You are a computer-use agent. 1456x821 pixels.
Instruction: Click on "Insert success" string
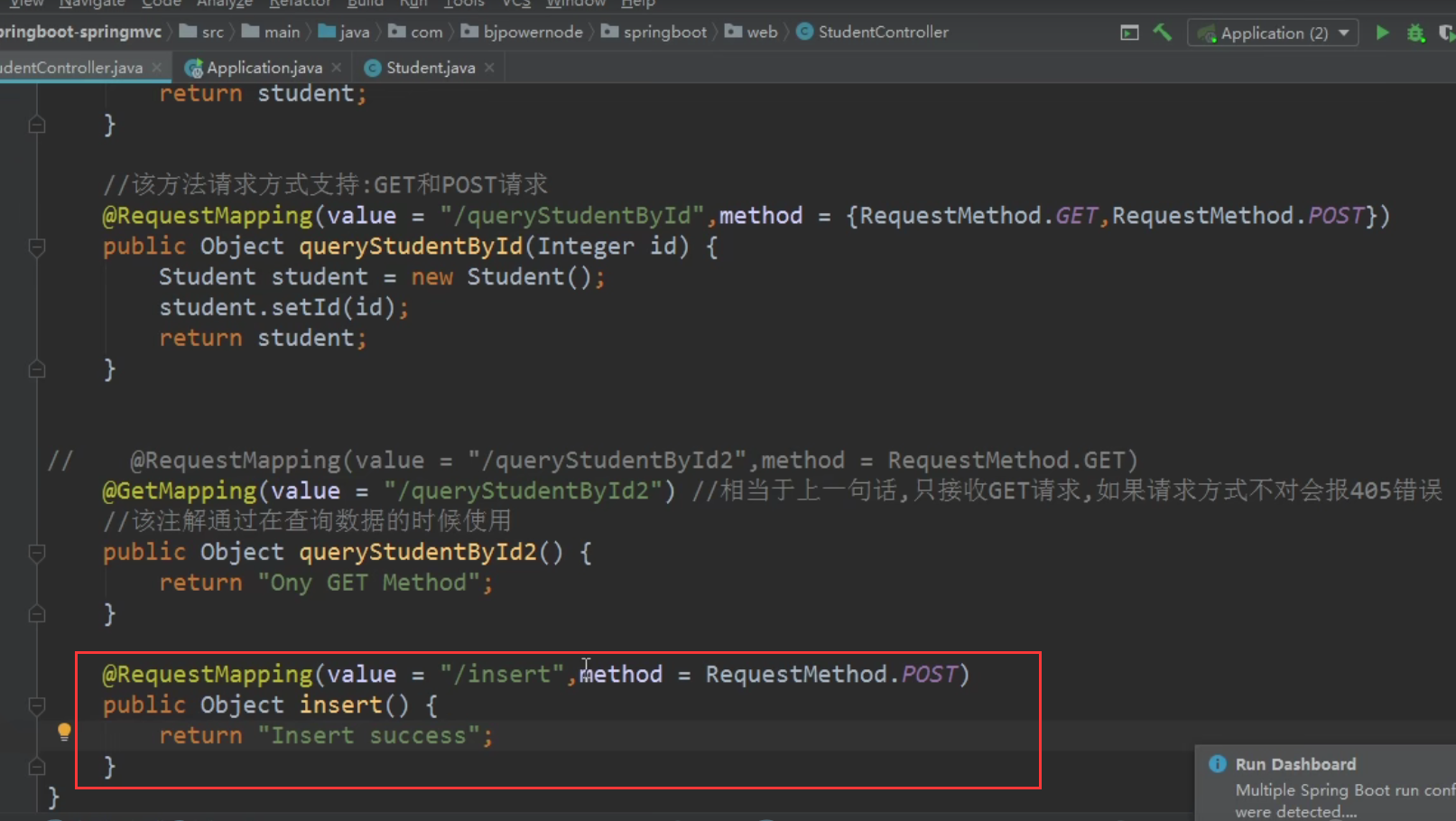(369, 736)
